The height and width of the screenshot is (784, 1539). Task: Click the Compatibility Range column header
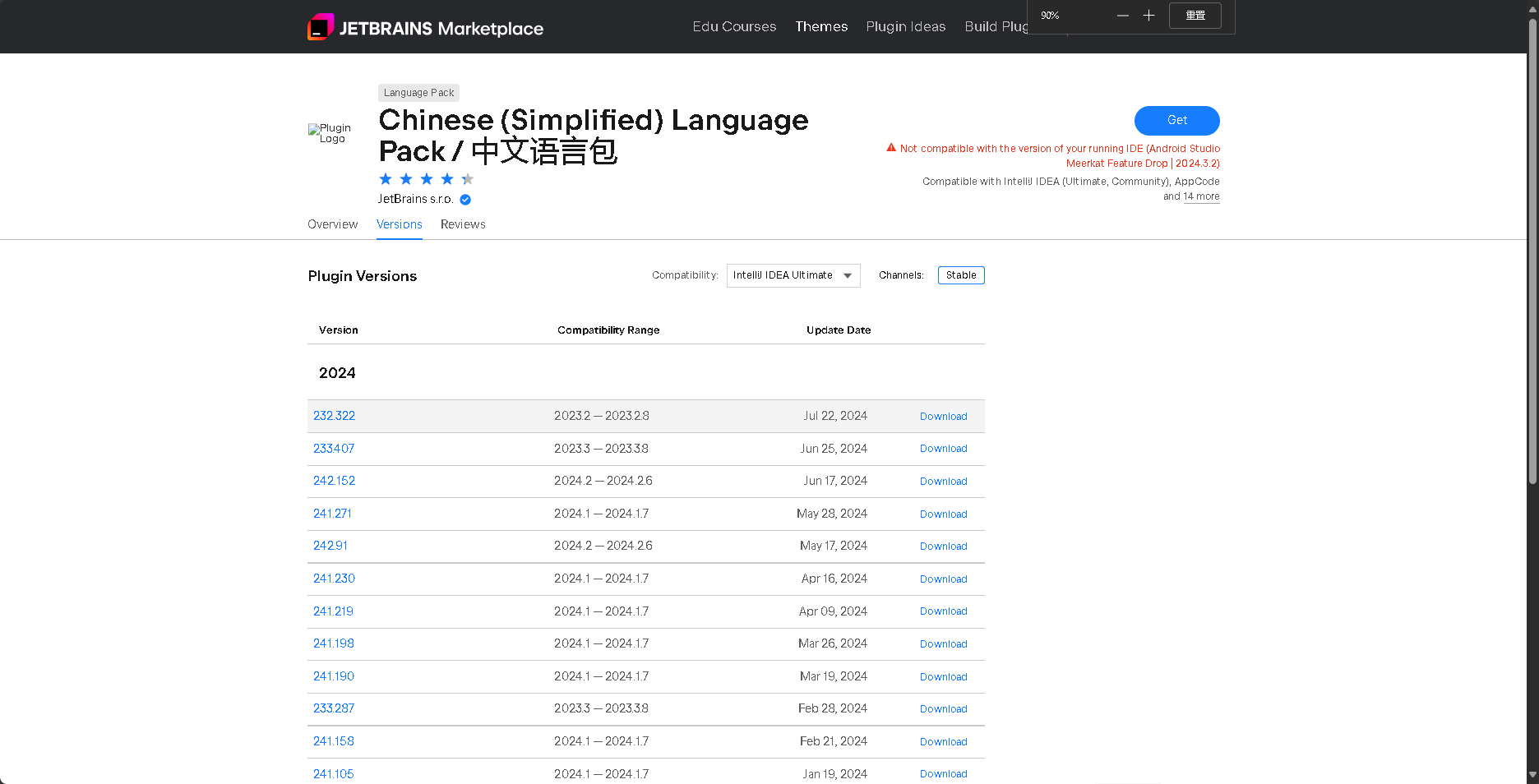point(608,330)
